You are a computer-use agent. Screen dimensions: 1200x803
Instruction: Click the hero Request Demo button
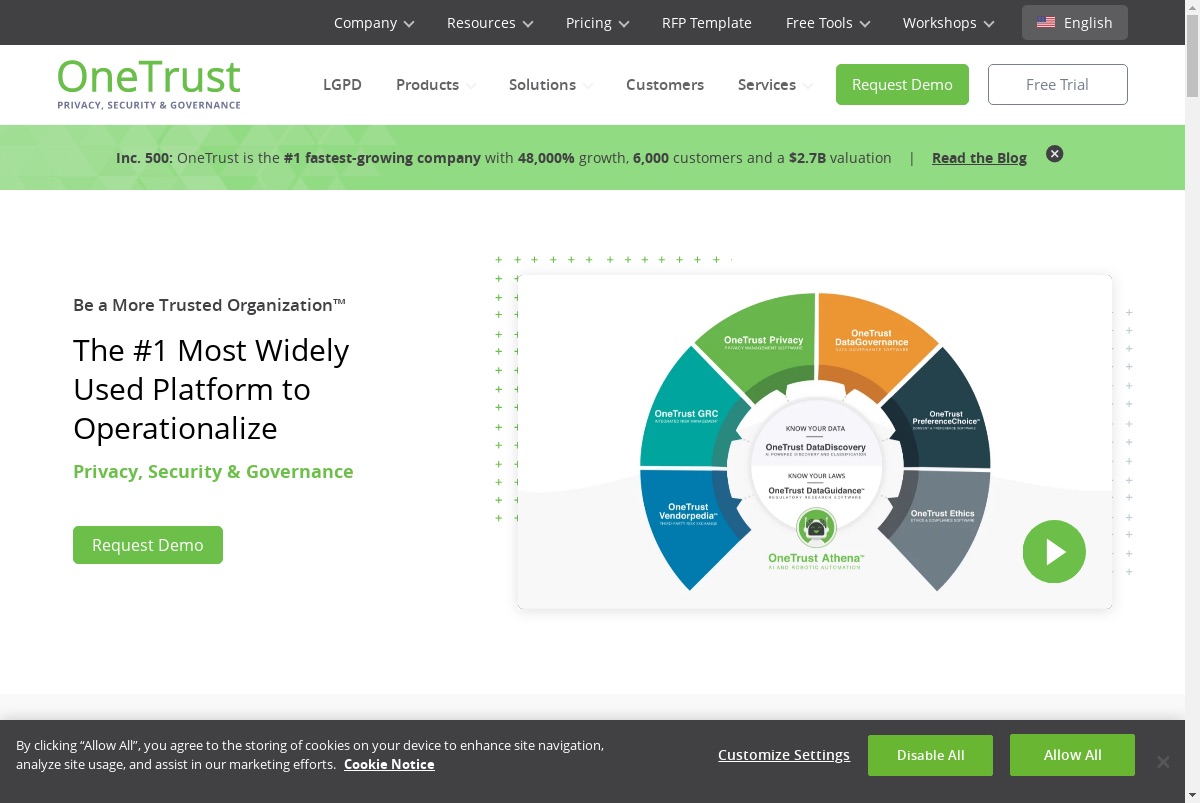tap(148, 545)
